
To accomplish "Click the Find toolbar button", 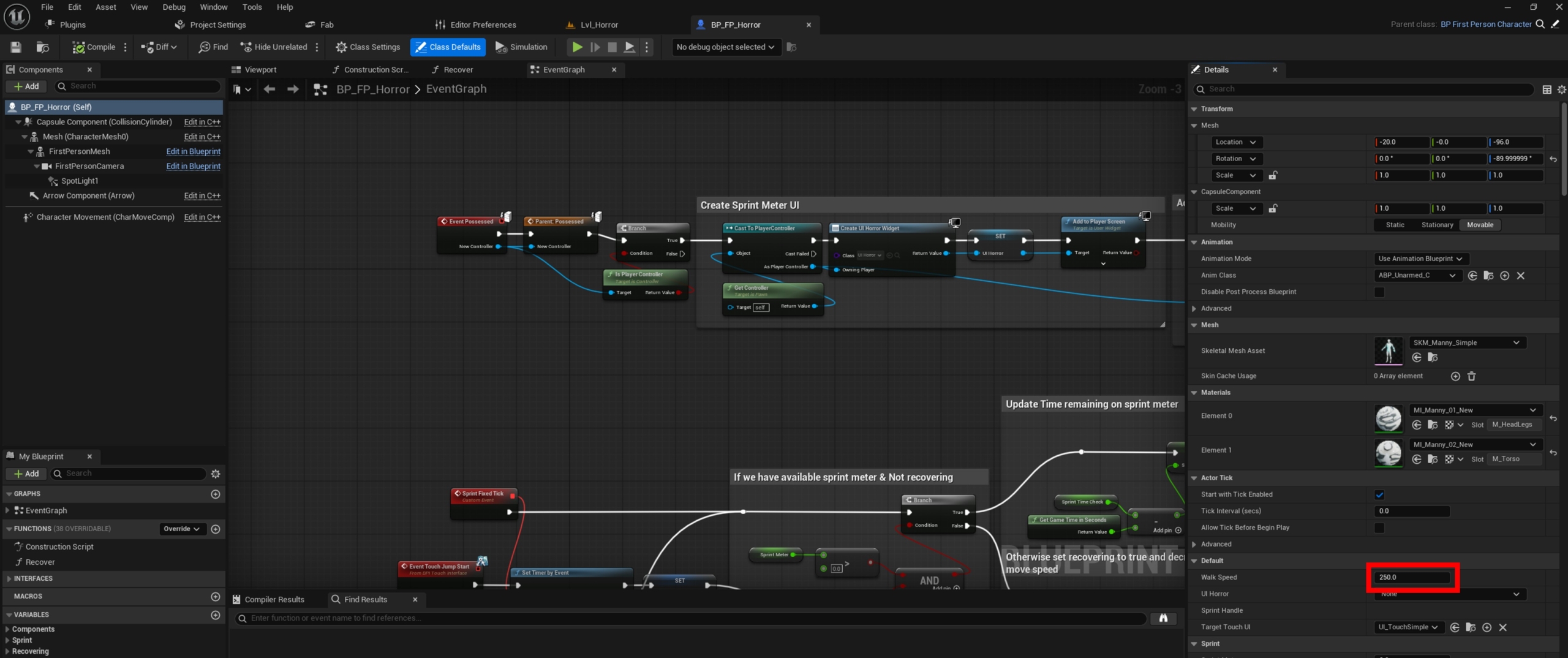I will [x=213, y=47].
